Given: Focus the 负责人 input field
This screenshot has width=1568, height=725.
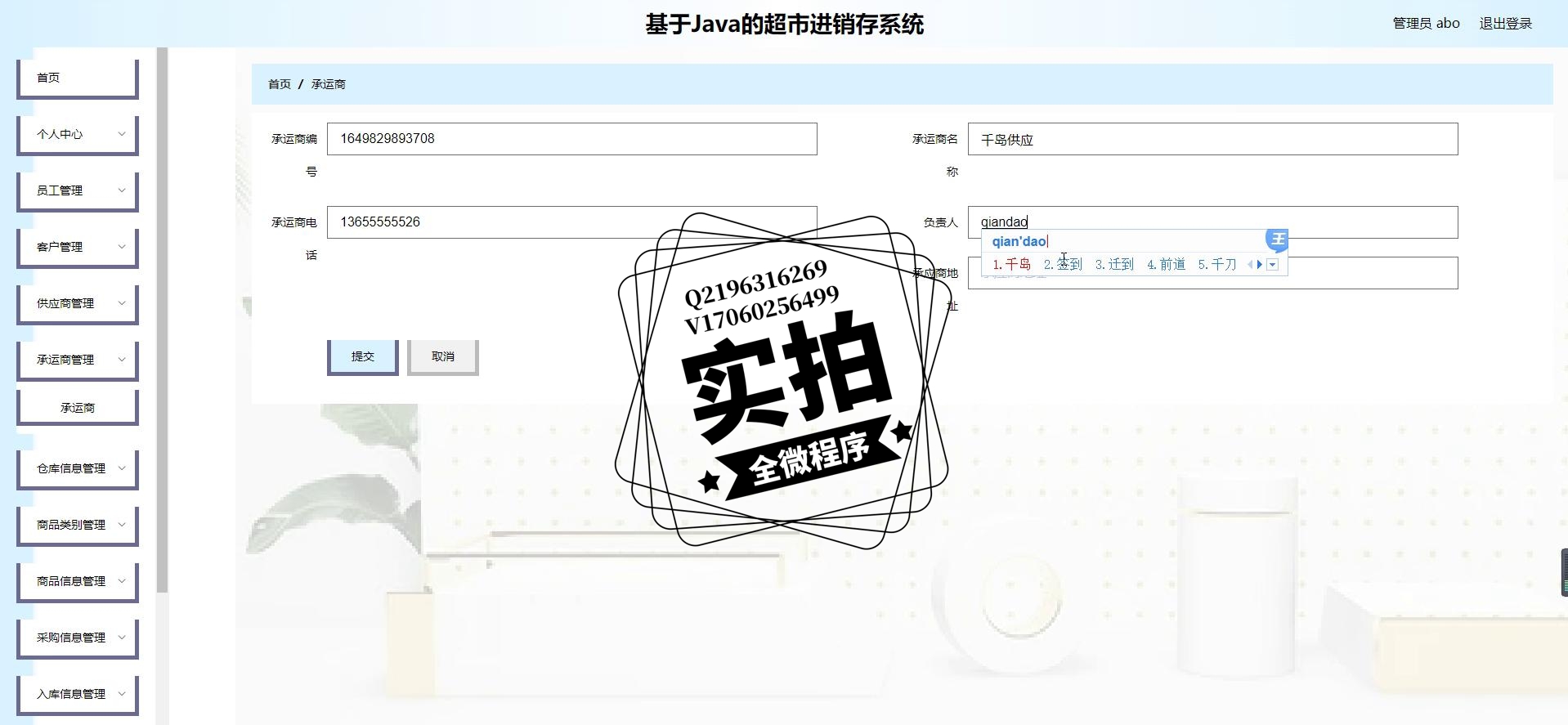Looking at the screenshot, I should click(x=1213, y=222).
